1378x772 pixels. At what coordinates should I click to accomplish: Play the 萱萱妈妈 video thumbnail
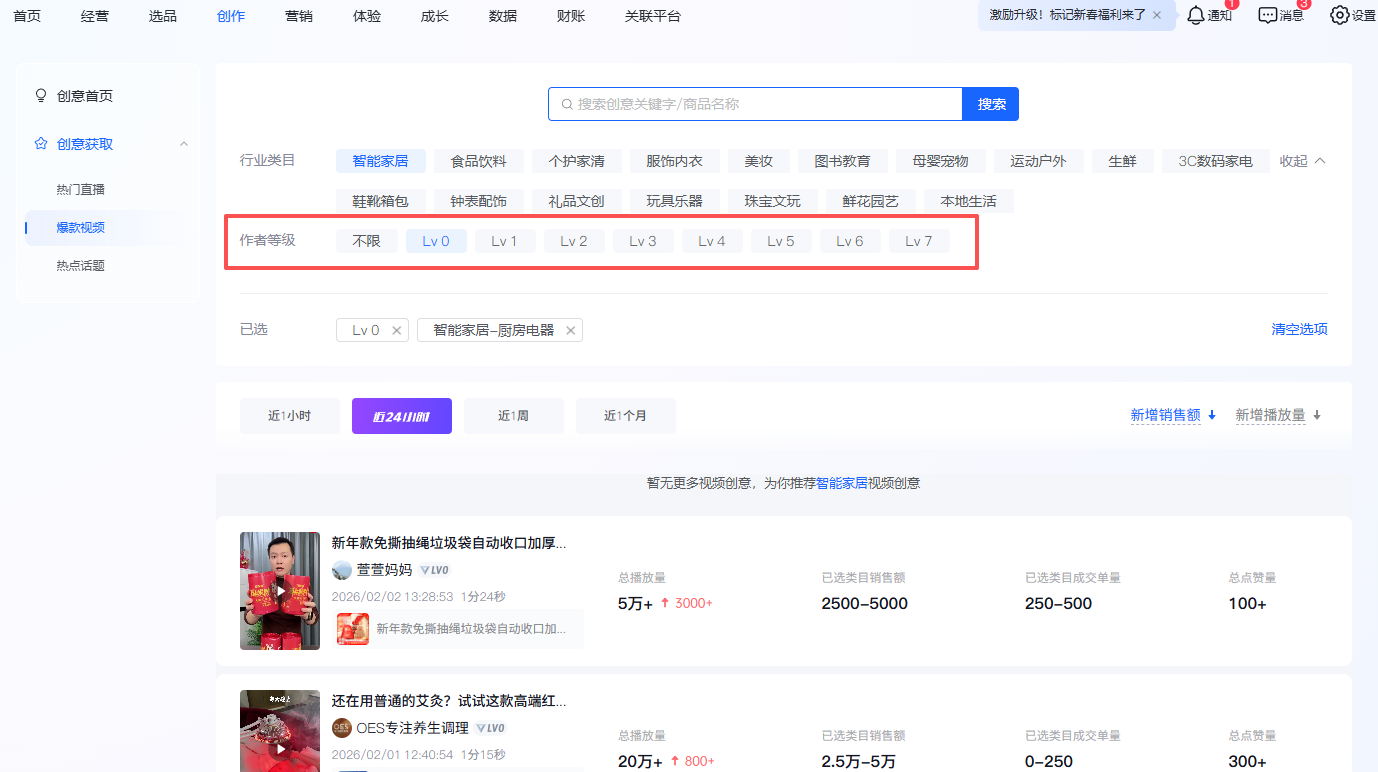click(280, 590)
